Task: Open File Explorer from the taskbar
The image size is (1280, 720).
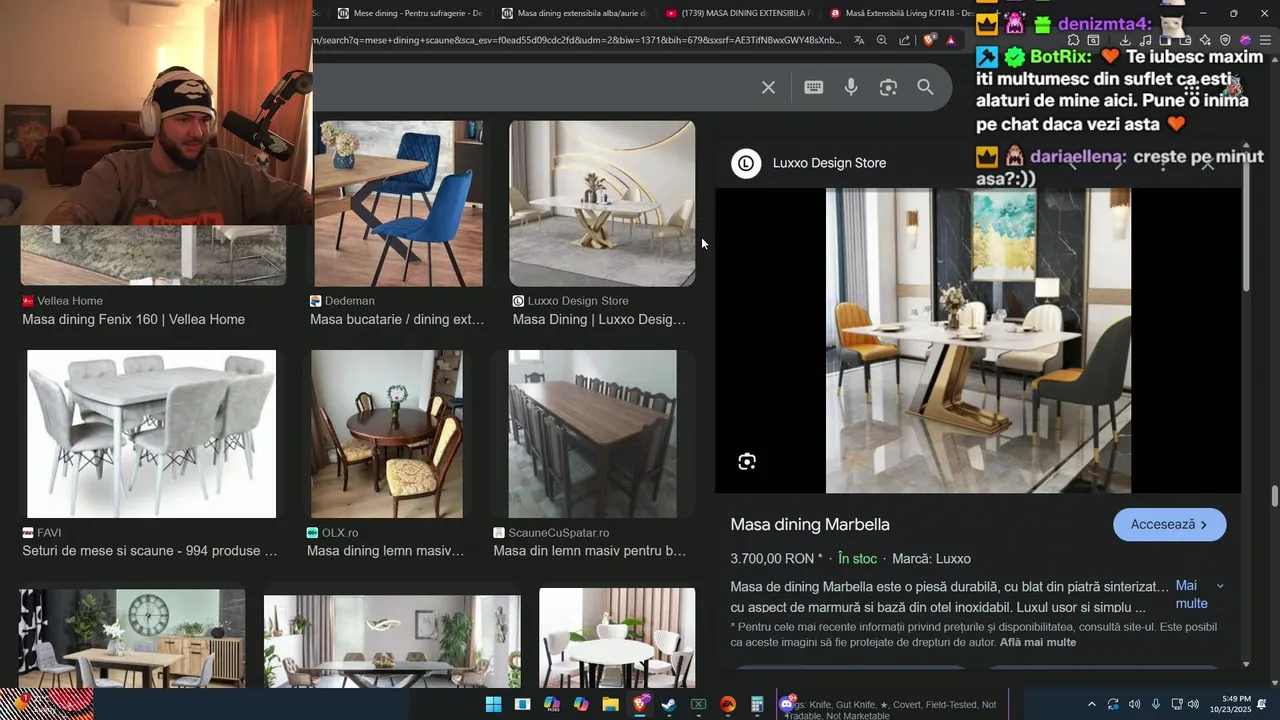Action: (610, 704)
